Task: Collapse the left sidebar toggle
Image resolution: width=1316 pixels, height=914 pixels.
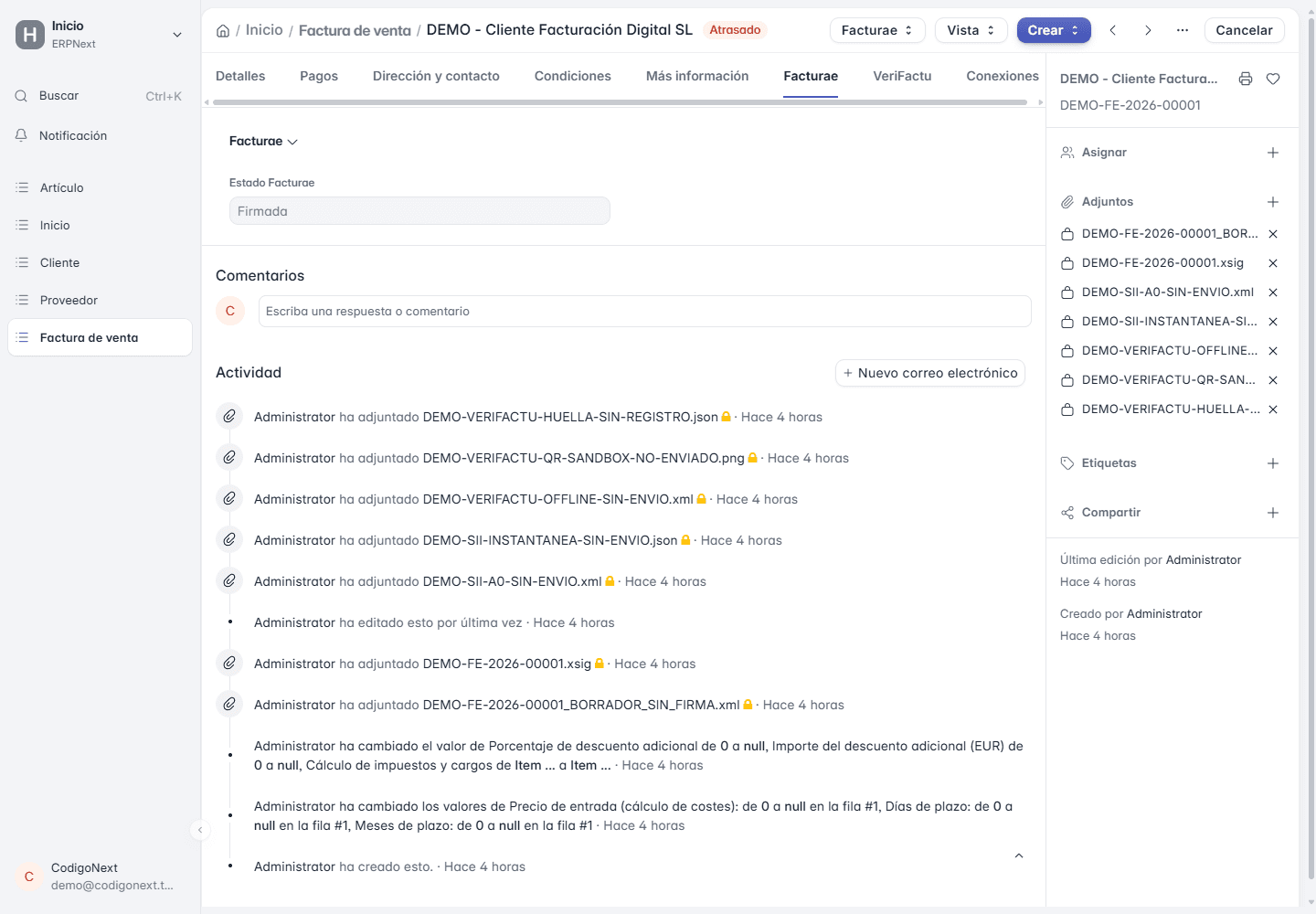Action: [x=200, y=830]
